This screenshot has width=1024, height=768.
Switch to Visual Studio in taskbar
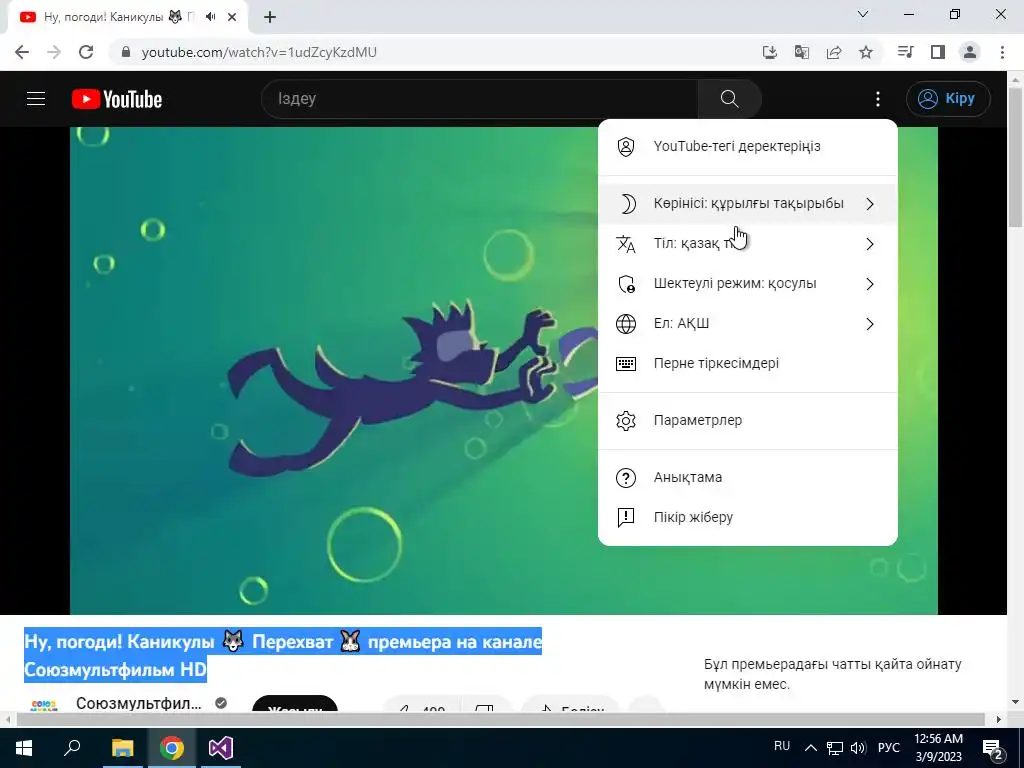click(221, 748)
